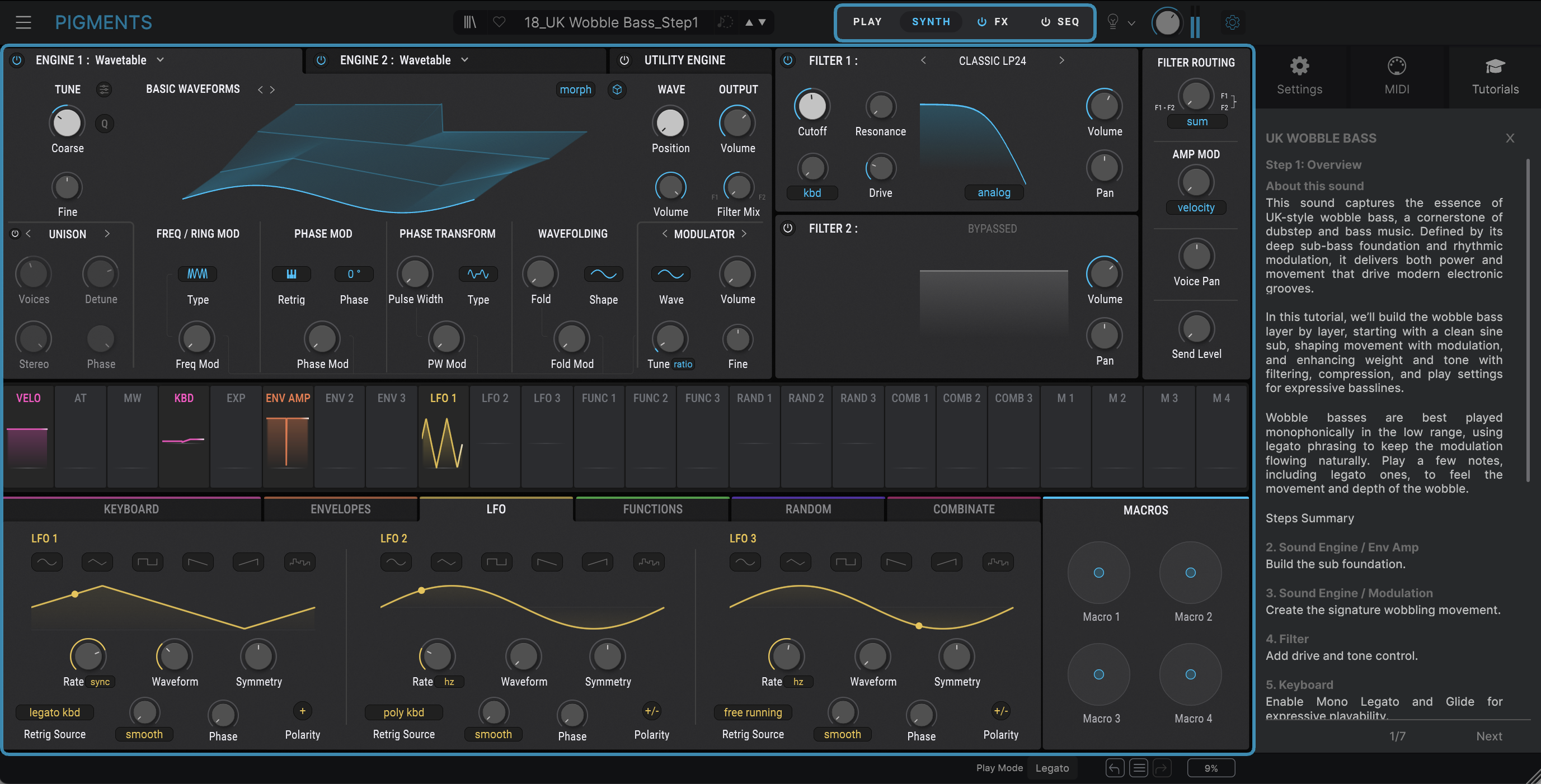Image resolution: width=1541 pixels, height=784 pixels.
Task: Open the Engine 1 Wavetable type dropdown
Action: [159, 60]
